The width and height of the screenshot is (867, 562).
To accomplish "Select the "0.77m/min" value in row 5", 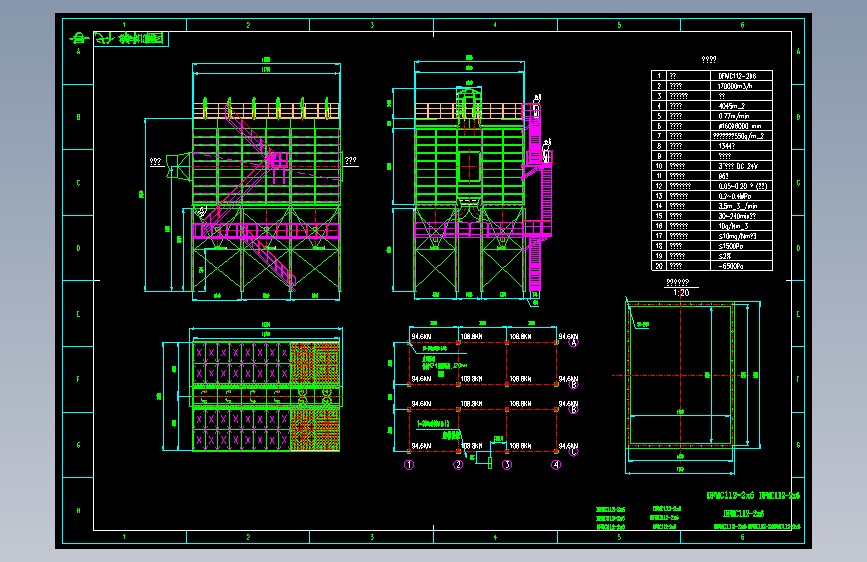I will 734,116.
